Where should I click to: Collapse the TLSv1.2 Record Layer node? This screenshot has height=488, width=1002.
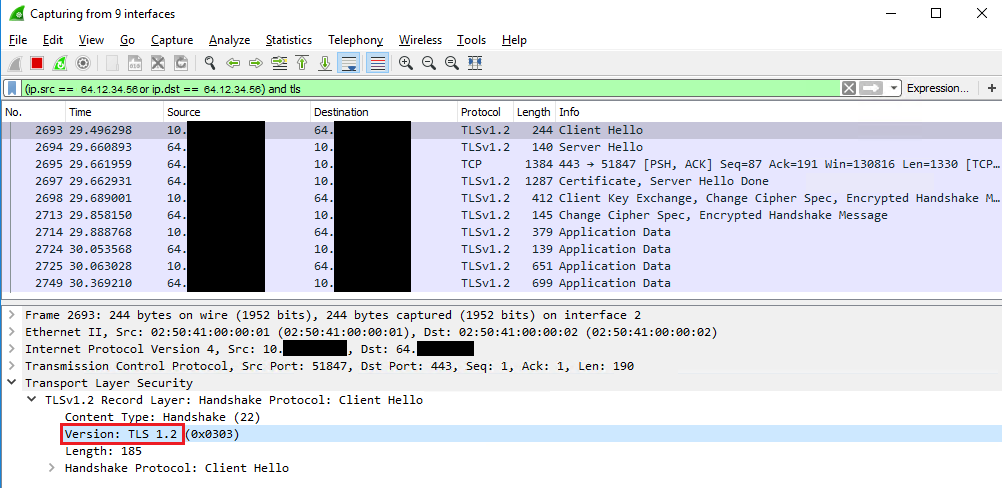(x=31, y=400)
